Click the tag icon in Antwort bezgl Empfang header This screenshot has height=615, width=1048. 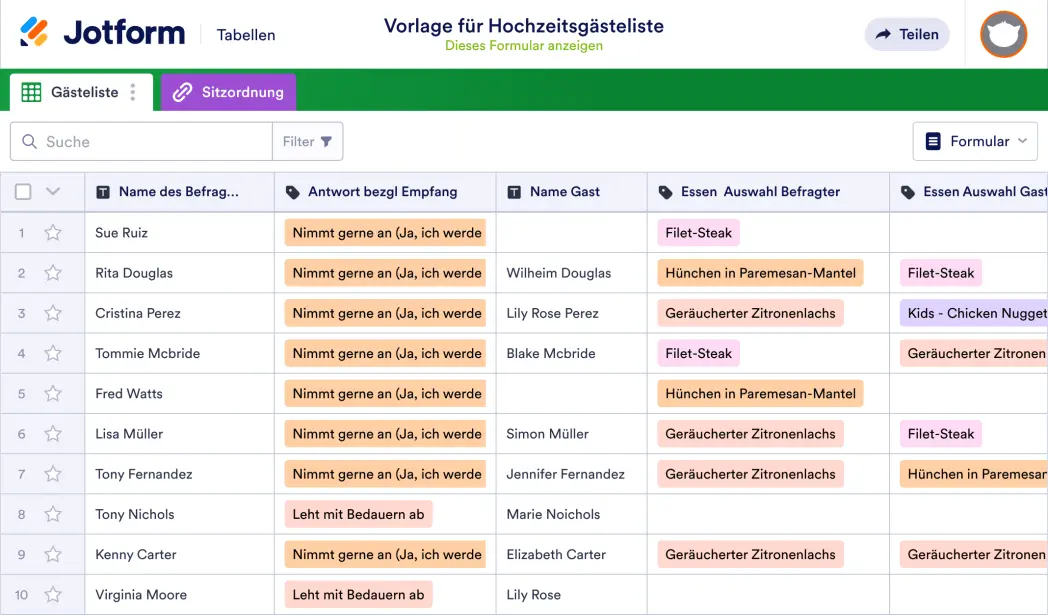click(293, 191)
